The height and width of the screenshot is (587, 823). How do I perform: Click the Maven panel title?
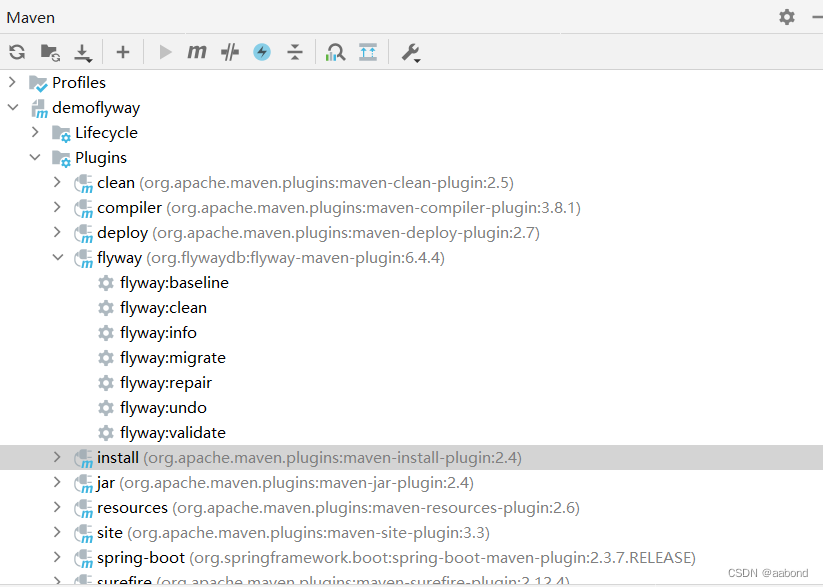tap(30, 17)
